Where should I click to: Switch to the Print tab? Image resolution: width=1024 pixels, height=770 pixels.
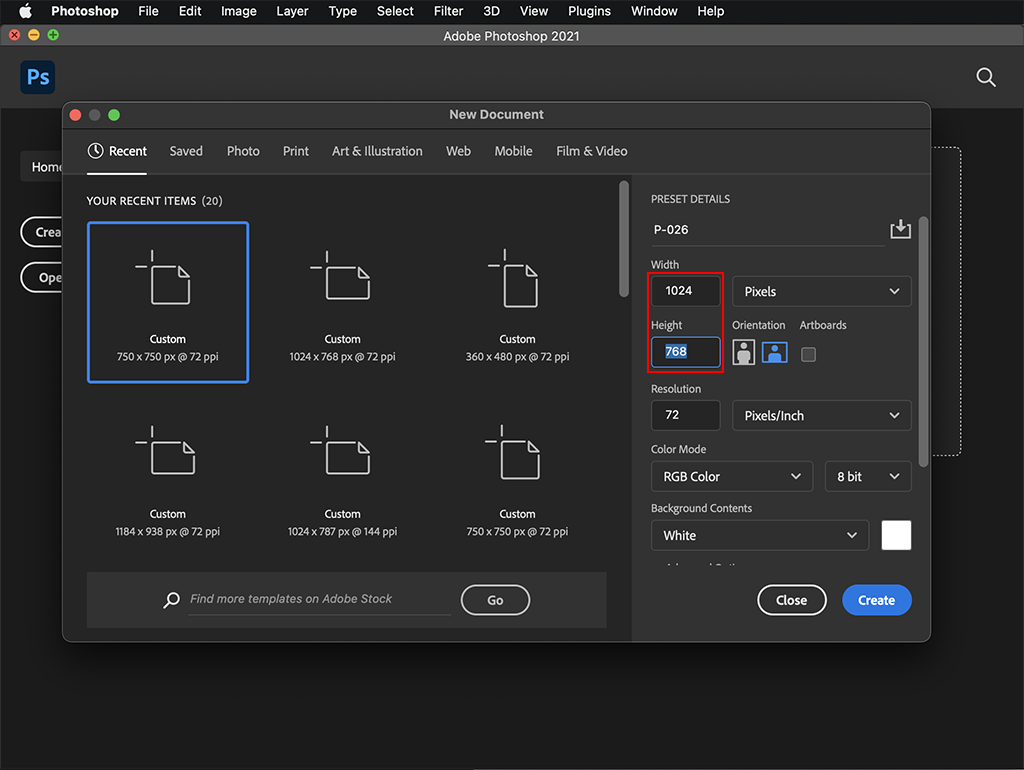296,151
